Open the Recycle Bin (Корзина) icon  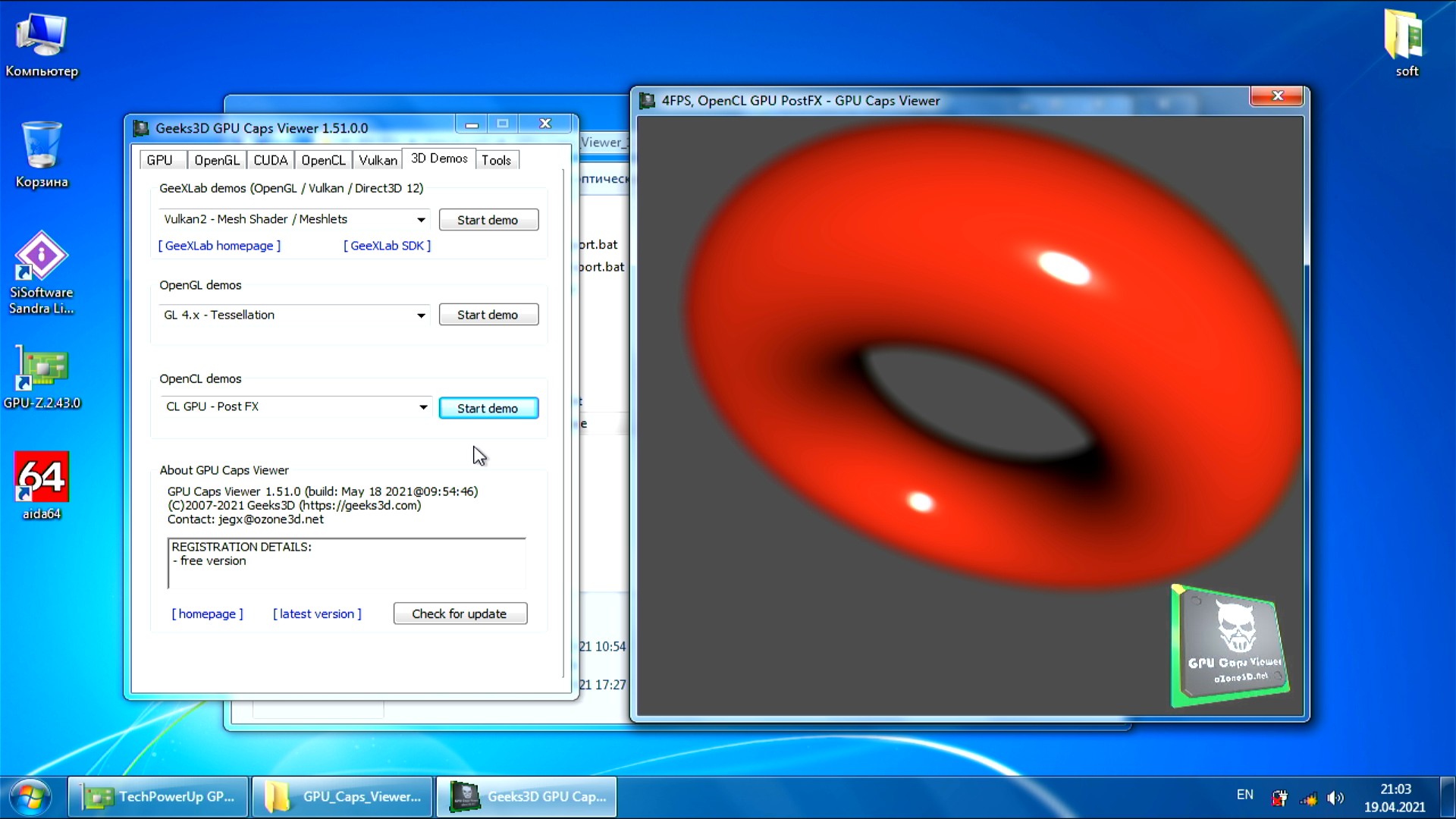pos(42,146)
